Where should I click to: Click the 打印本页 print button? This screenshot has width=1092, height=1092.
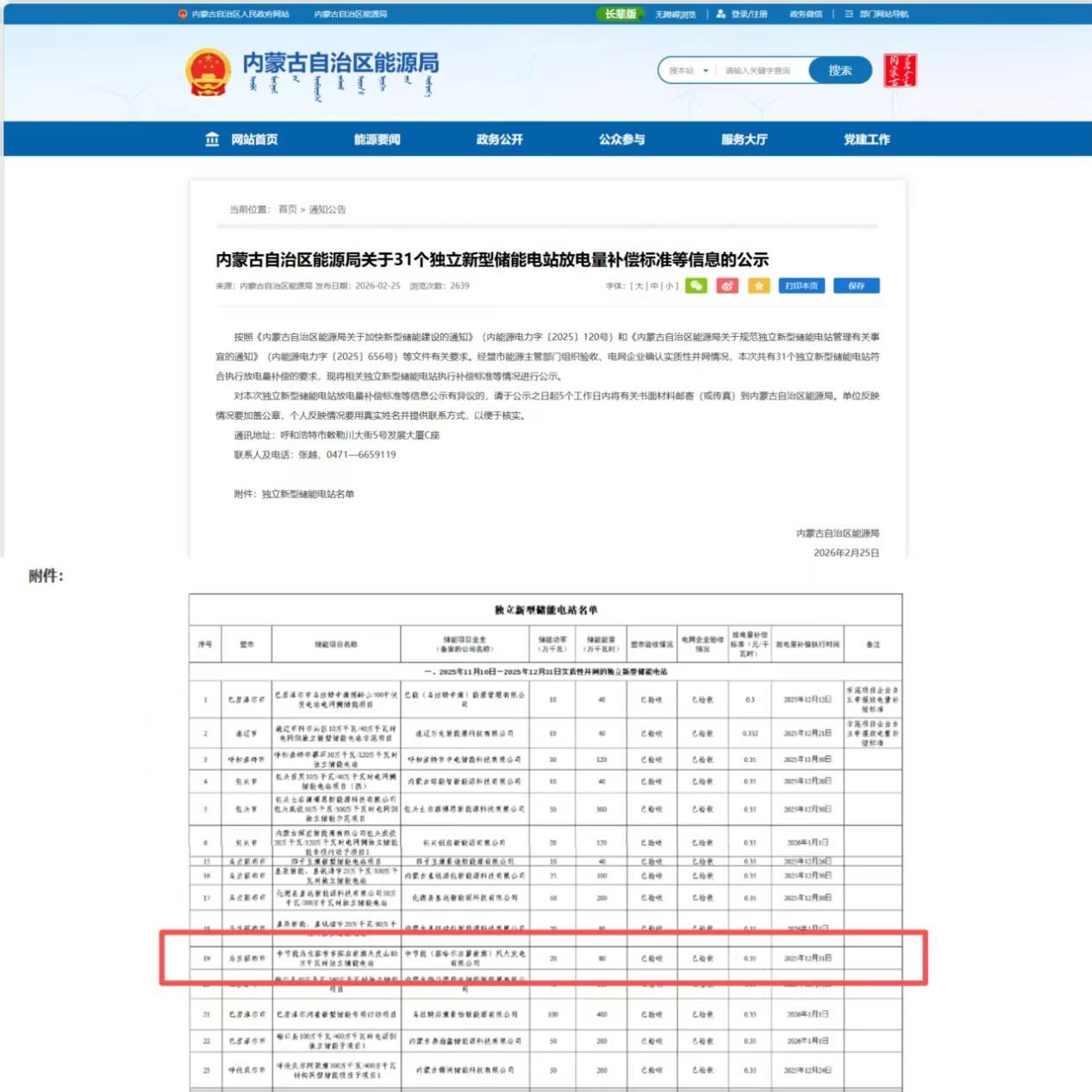click(x=802, y=286)
